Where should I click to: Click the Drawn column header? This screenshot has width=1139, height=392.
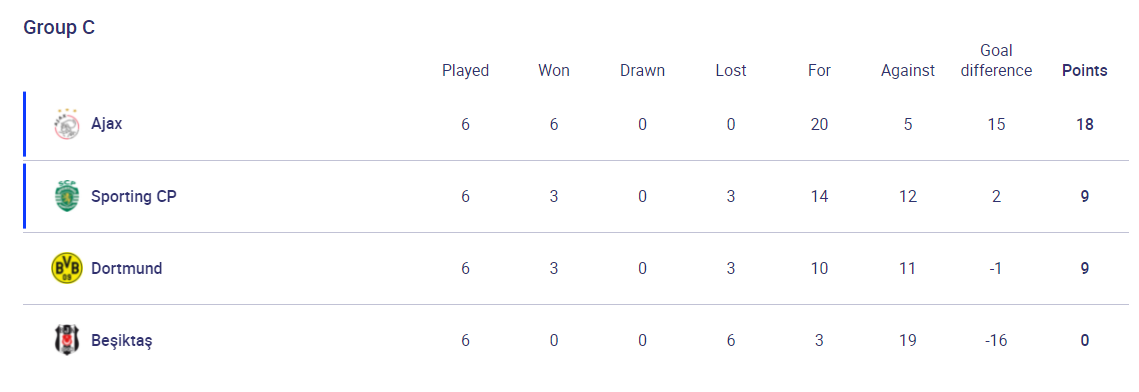642,70
